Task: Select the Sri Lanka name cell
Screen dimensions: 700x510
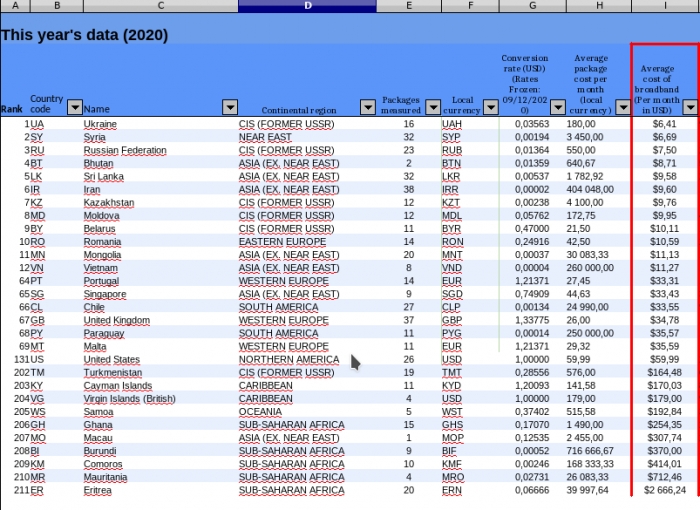Action: [161, 176]
